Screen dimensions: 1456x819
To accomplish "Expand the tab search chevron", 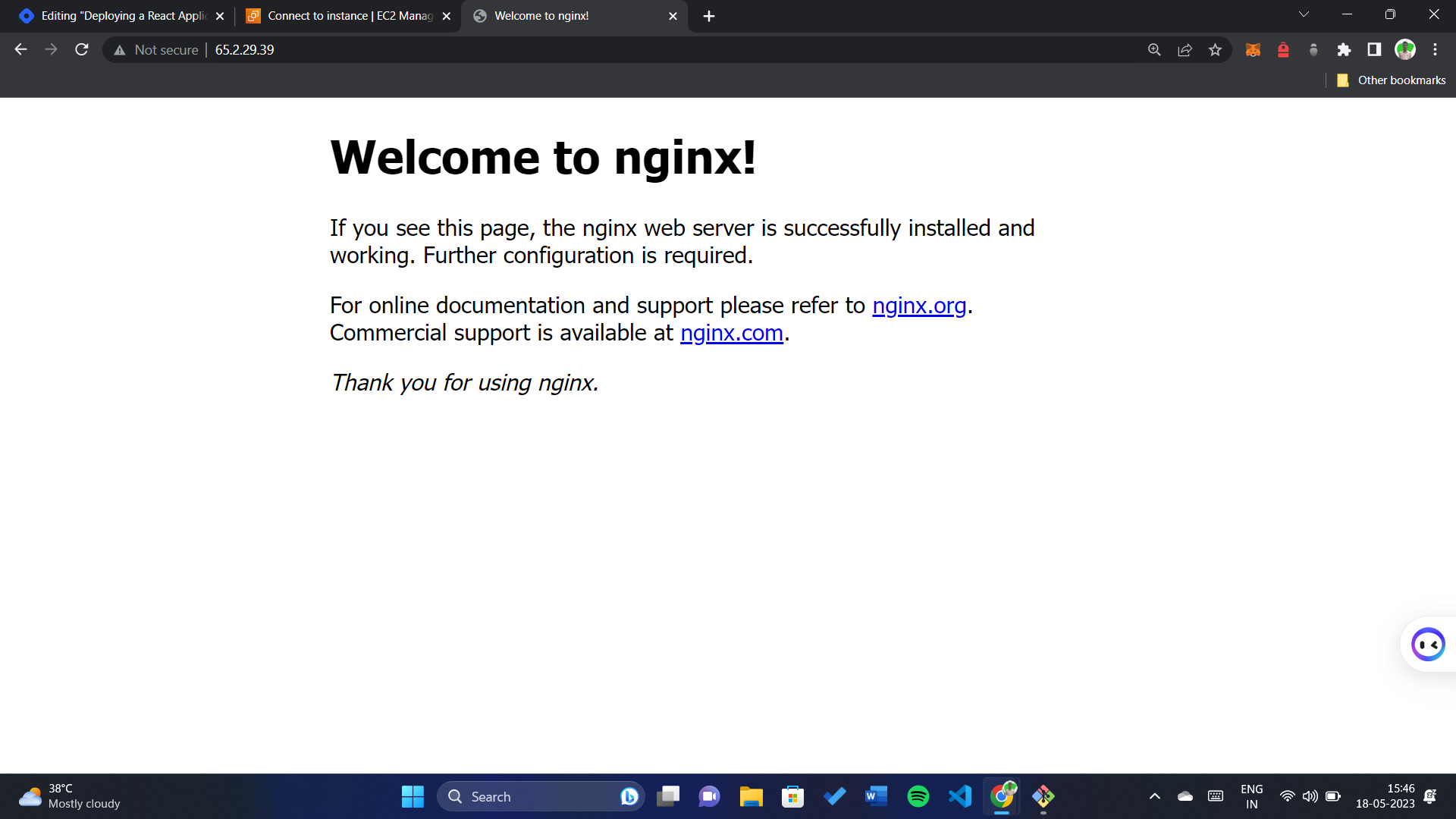I will pyautogui.click(x=1304, y=14).
